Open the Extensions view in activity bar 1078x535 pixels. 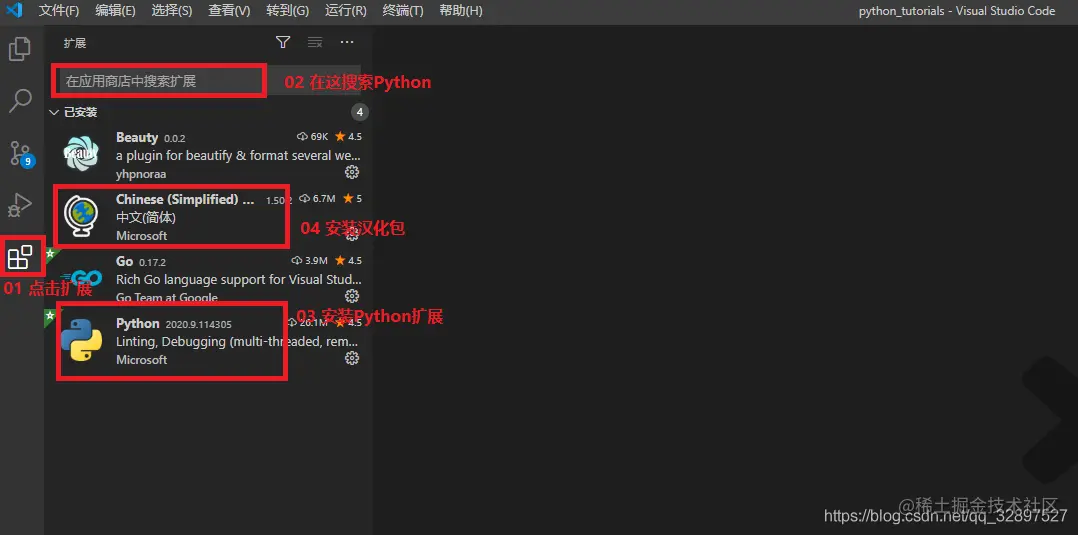coord(19,257)
